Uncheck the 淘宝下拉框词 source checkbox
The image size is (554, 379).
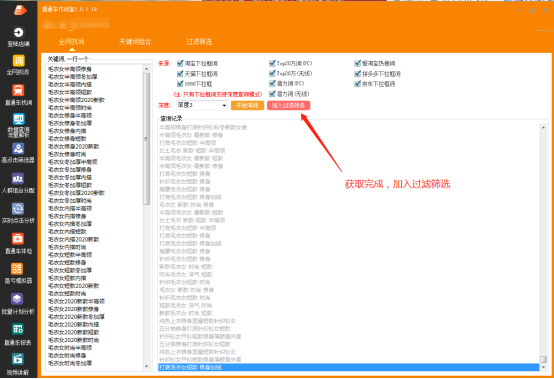(180, 63)
